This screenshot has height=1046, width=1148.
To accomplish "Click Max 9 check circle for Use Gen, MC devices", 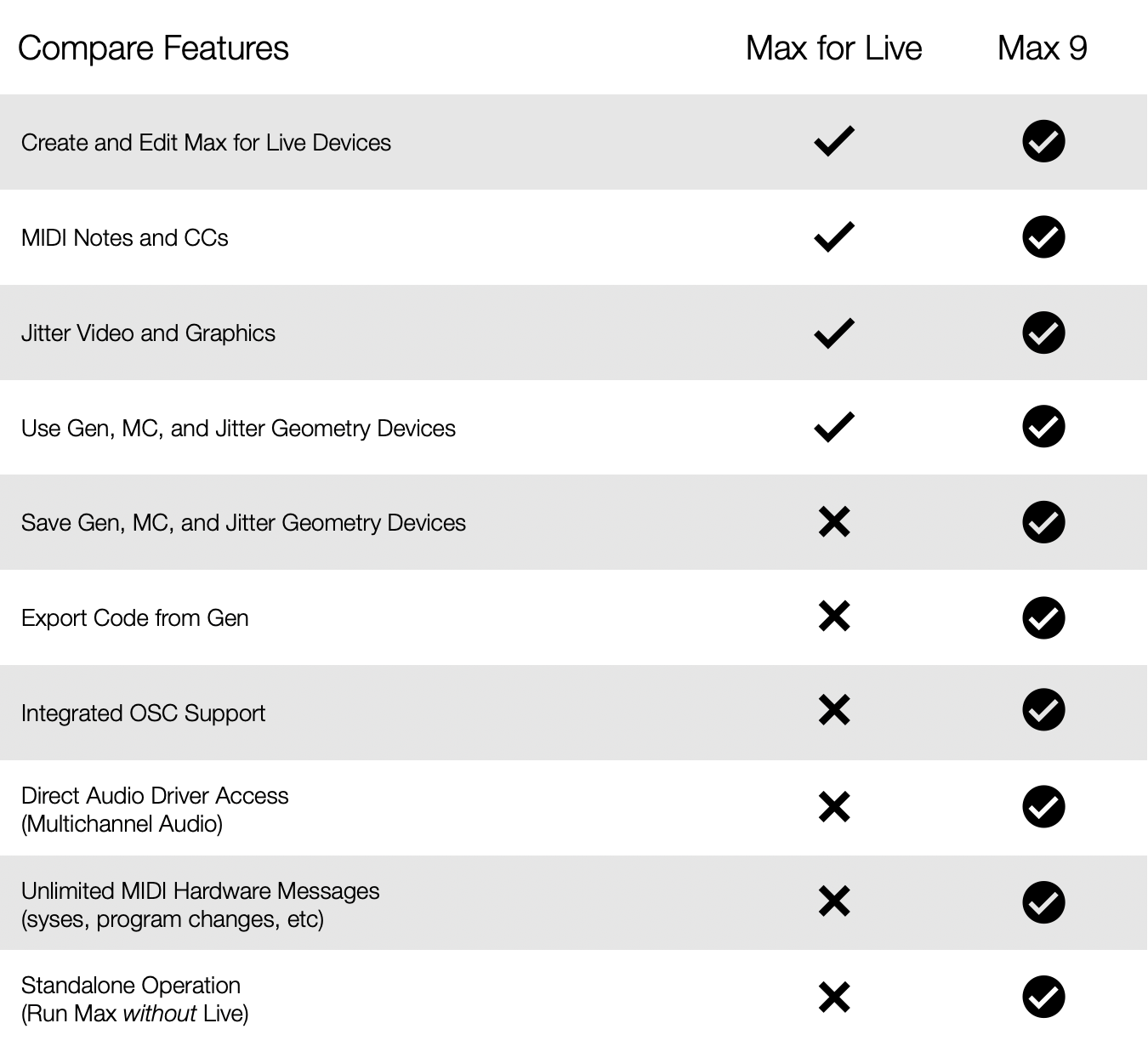I will click(1043, 427).
